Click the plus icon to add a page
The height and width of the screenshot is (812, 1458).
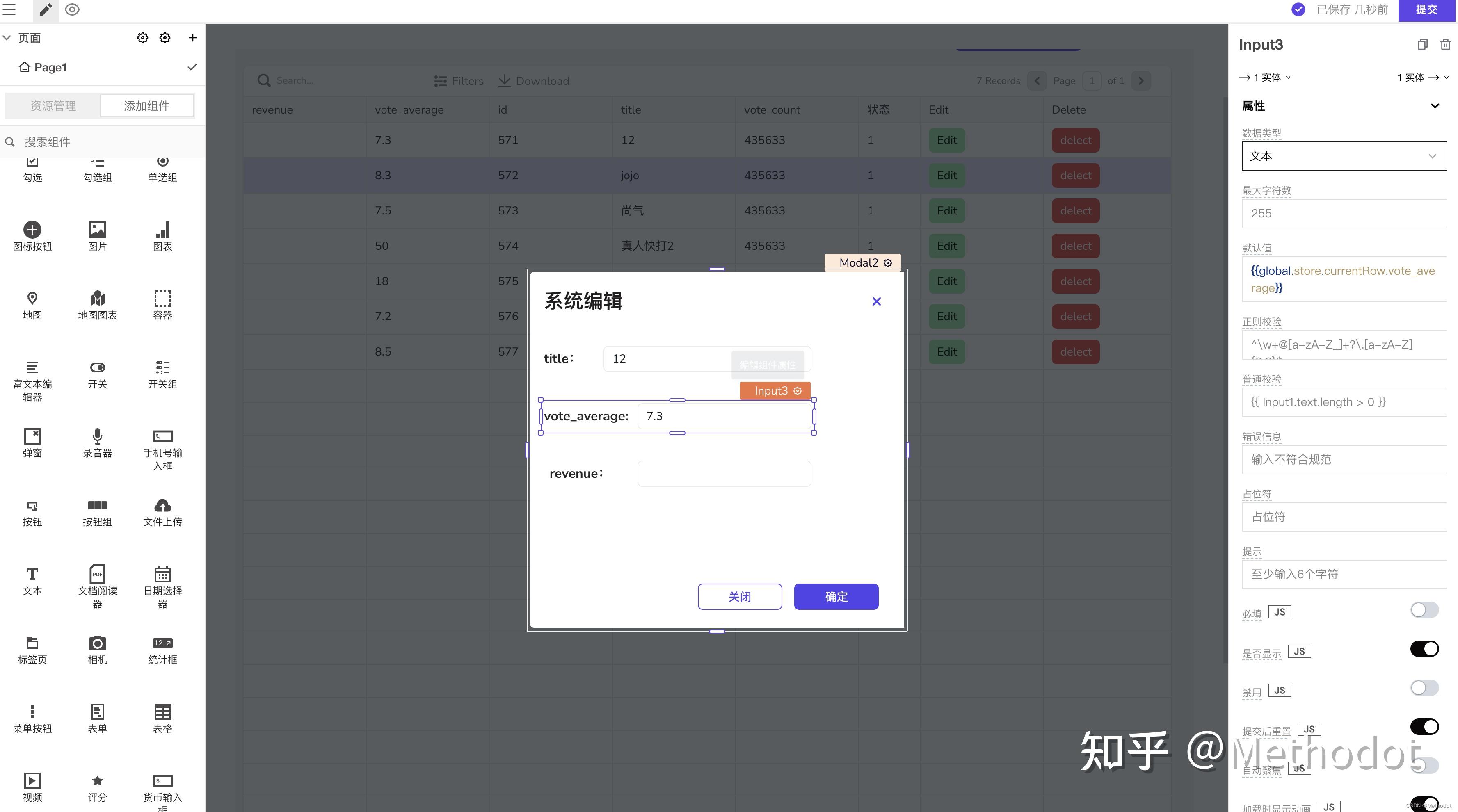[192, 37]
